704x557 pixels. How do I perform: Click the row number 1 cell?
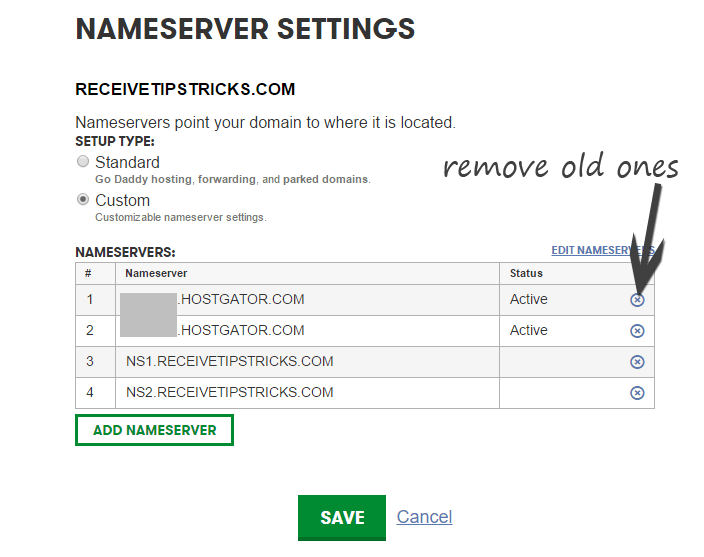[x=96, y=300]
